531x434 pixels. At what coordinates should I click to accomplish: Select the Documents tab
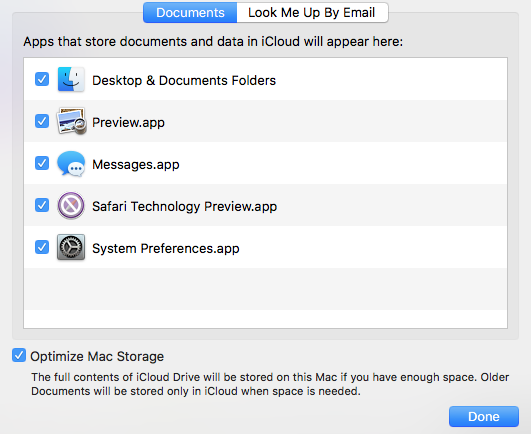click(x=190, y=13)
